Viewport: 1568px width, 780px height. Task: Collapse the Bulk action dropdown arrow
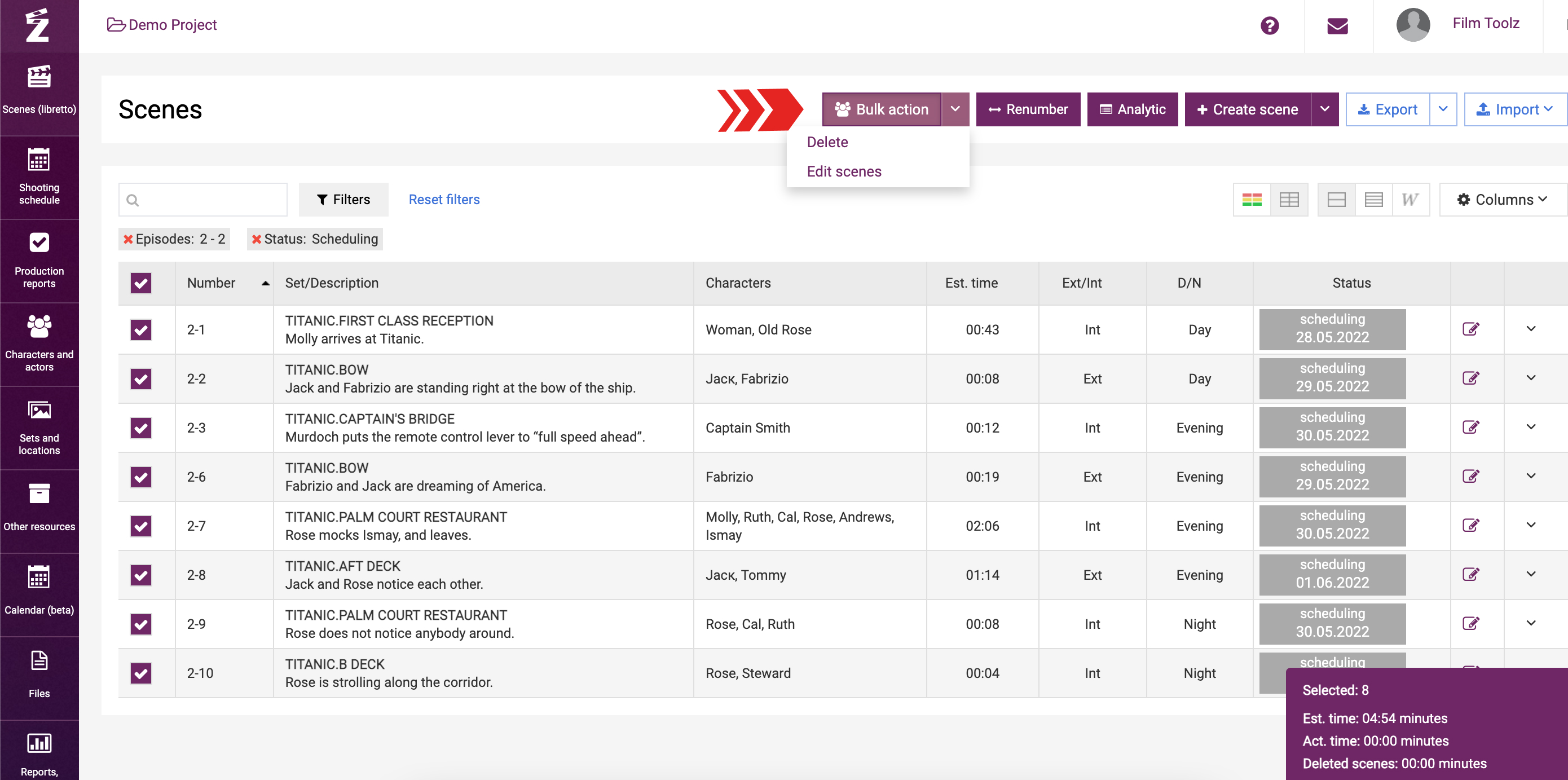tap(955, 109)
